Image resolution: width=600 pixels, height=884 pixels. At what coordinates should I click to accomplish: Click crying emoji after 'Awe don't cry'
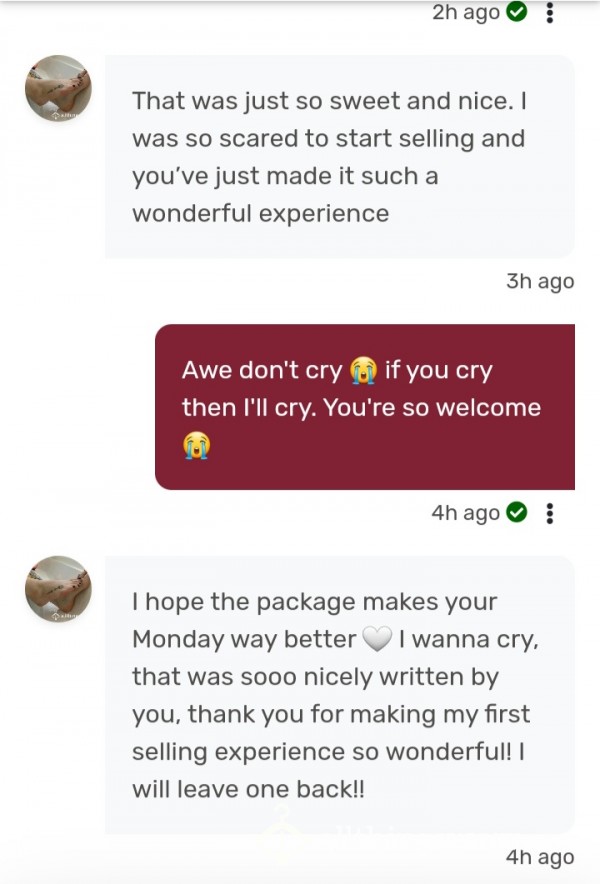click(x=364, y=370)
